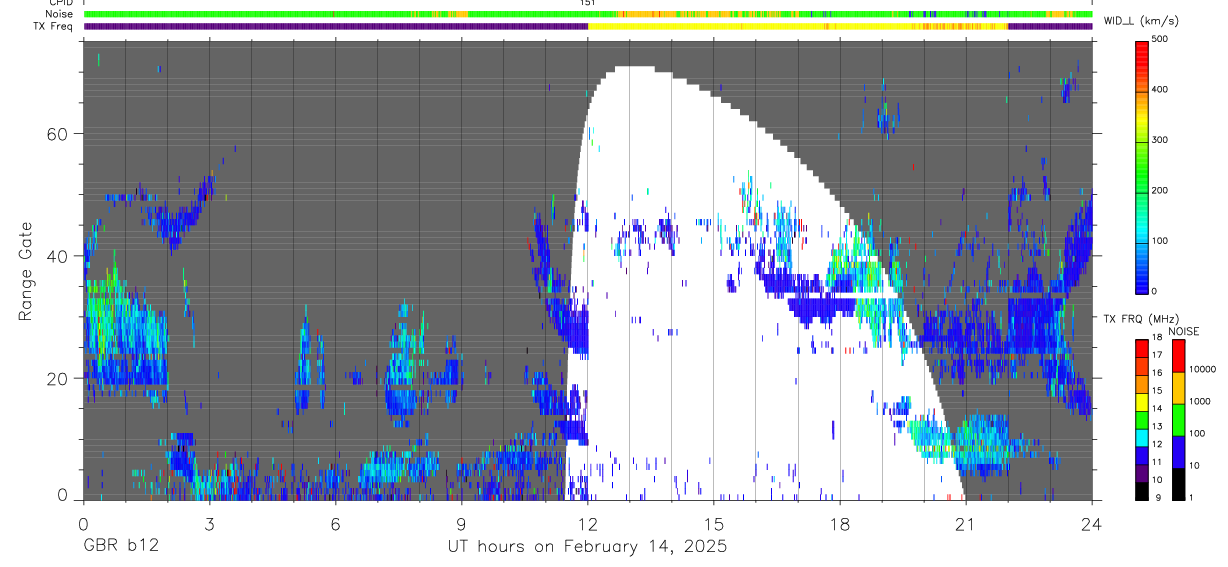Click the x-axis tick label 21
The width and height of the screenshot is (1228, 567).
pos(965,523)
